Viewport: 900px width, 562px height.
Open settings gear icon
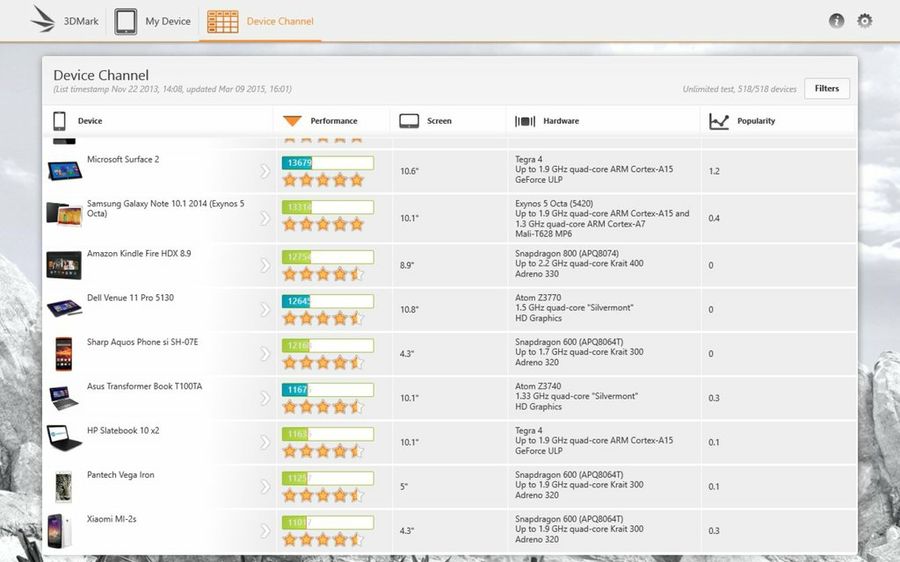click(865, 21)
